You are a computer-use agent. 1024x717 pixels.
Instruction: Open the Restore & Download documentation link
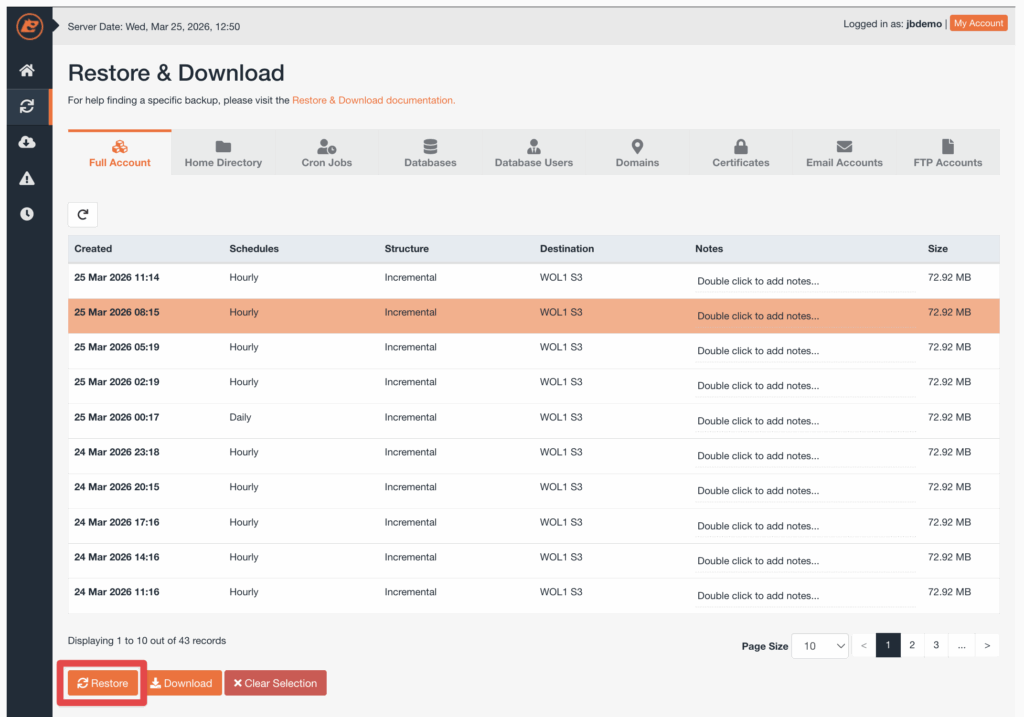[373, 100]
